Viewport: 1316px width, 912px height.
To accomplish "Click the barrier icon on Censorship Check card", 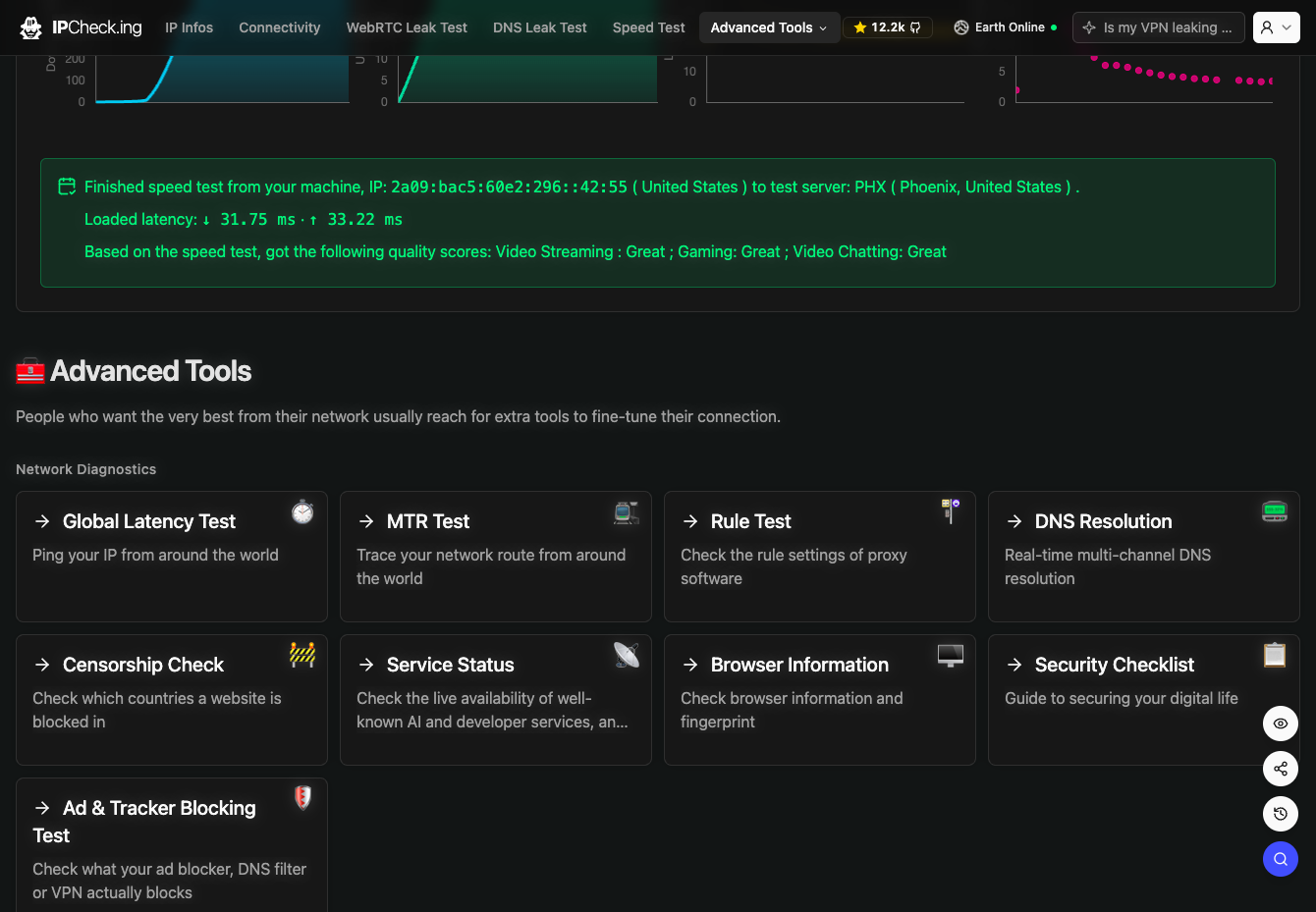I will 302,655.
